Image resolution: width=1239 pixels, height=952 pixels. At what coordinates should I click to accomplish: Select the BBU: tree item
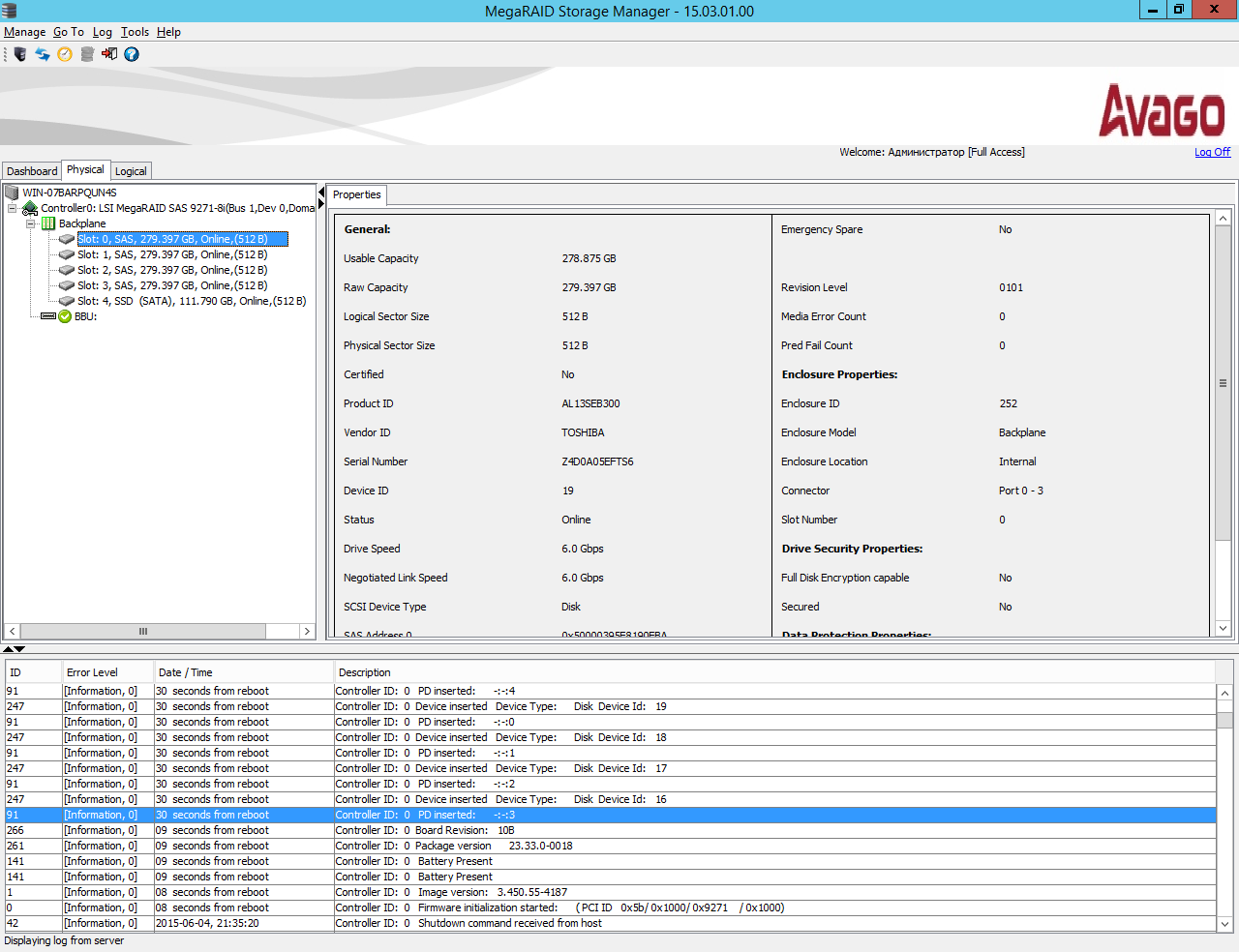click(86, 316)
